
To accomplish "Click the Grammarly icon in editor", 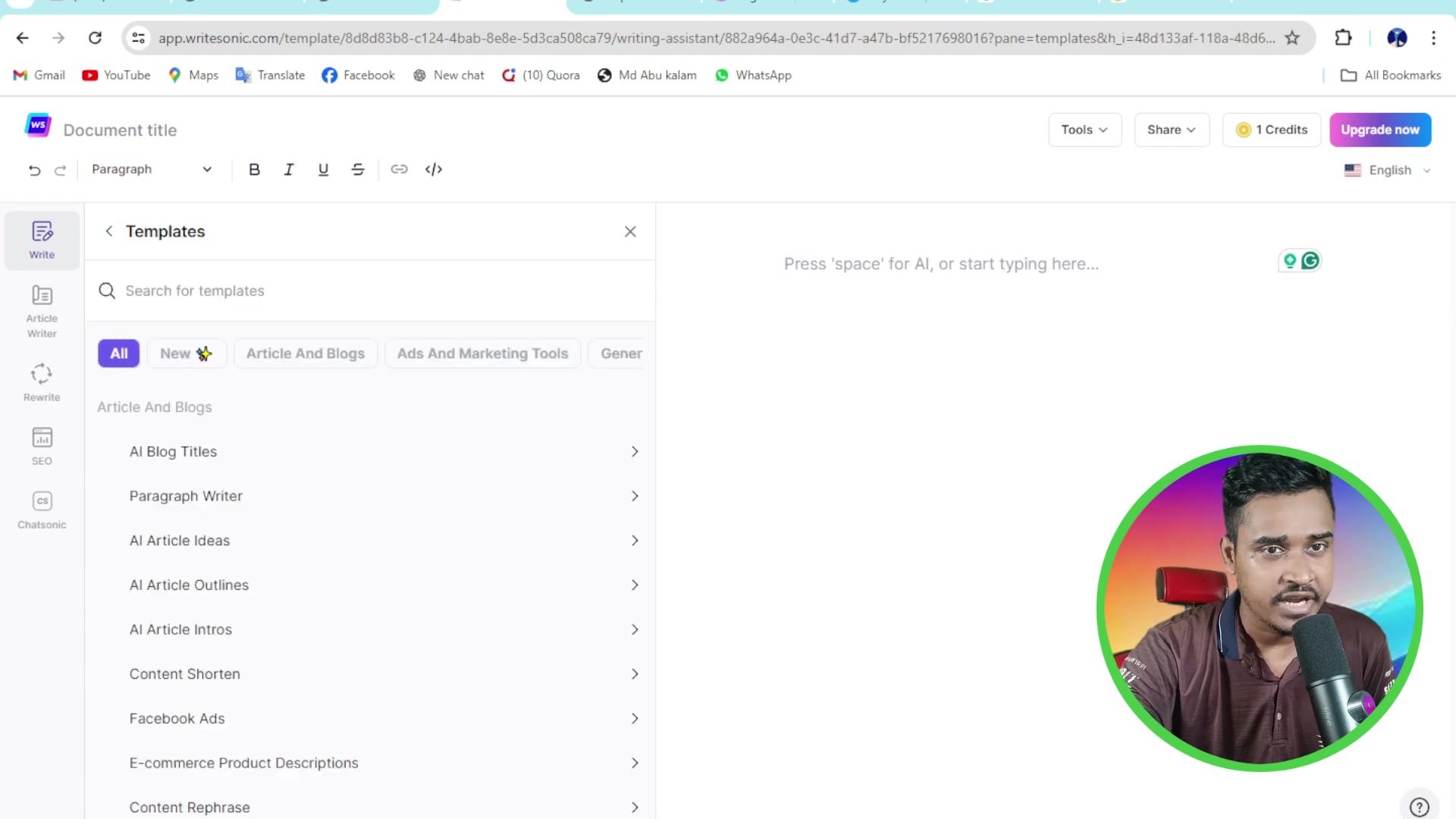I will click(1310, 261).
